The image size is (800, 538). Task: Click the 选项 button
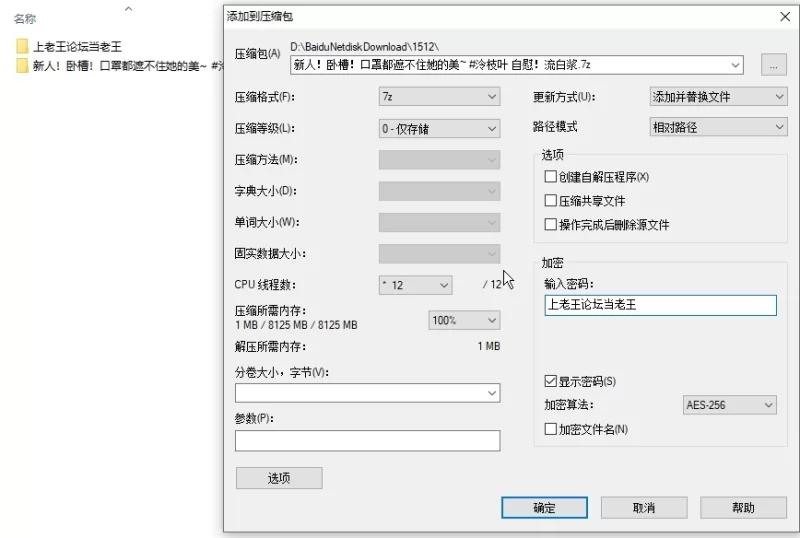point(279,478)
